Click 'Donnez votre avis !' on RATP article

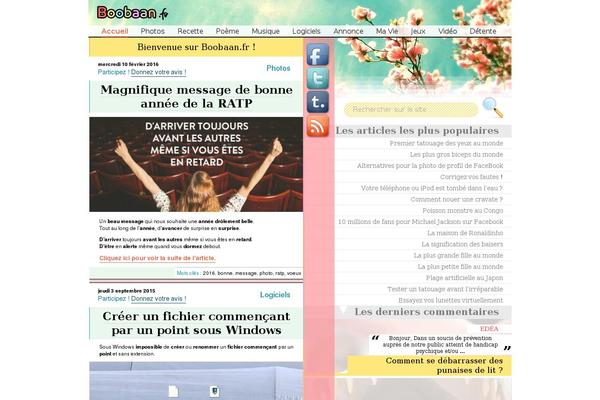(158, 72)
